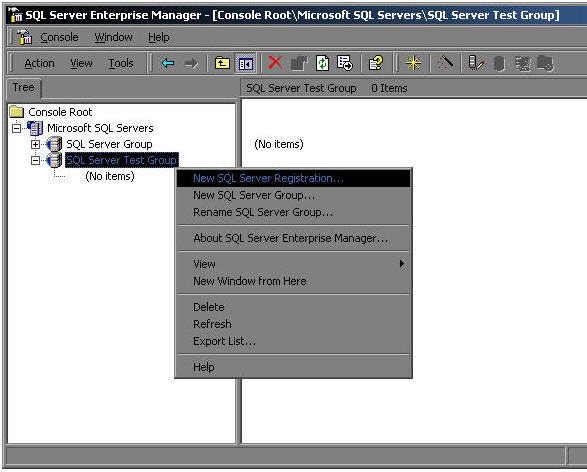Choose Refresh in the context menu
The width and height of the screenshot is (587, 472).
click(294, 324)
